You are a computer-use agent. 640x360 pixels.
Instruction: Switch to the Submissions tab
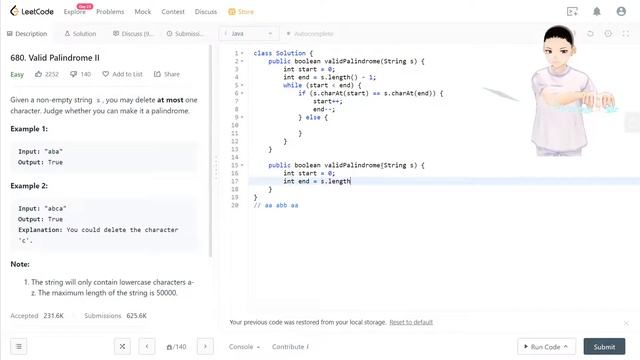(x=185, y=33)
